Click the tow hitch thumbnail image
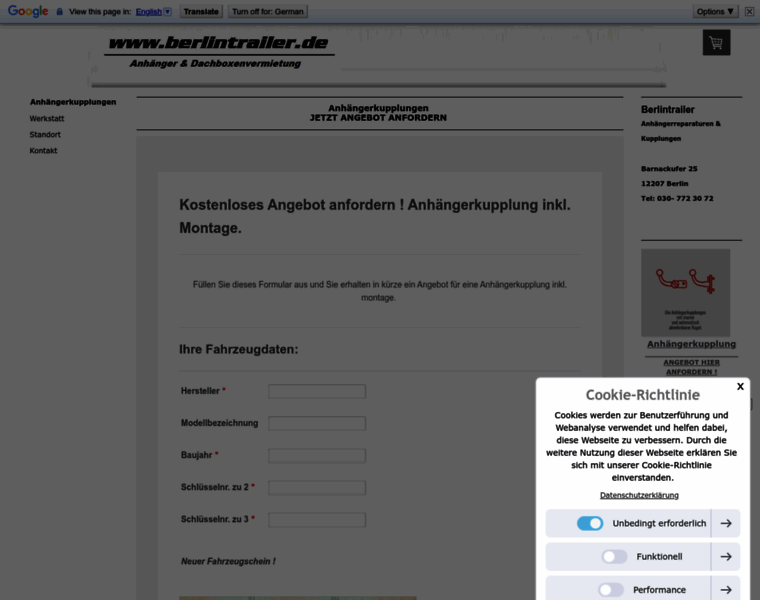Image resolution: width=760 pixels, height=600 pixels. click(x=685, y=293)
